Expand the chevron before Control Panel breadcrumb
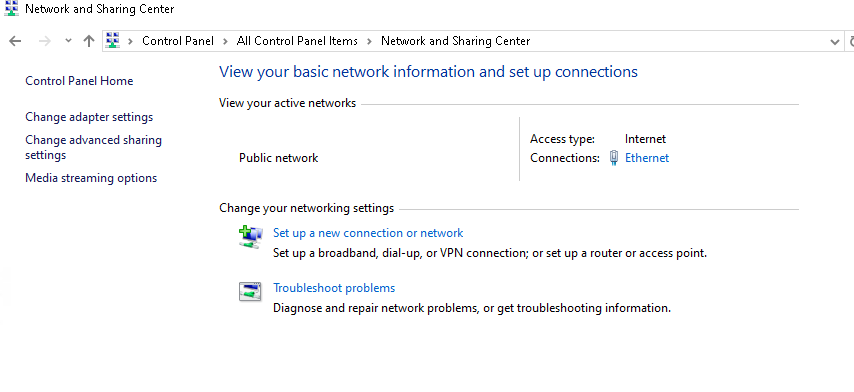The image size is (854, 392). coord(131,41)
